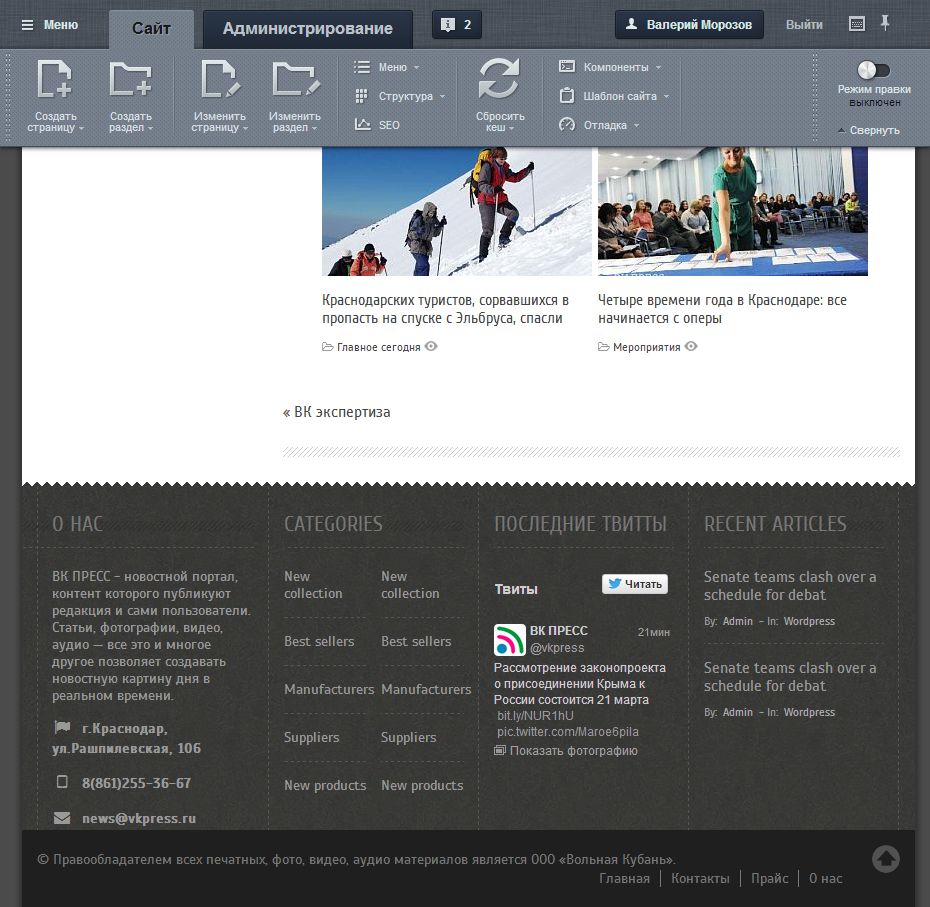Click the Изменить страницу icon
This screenshot has height=907, width=930.
[219, 78]
